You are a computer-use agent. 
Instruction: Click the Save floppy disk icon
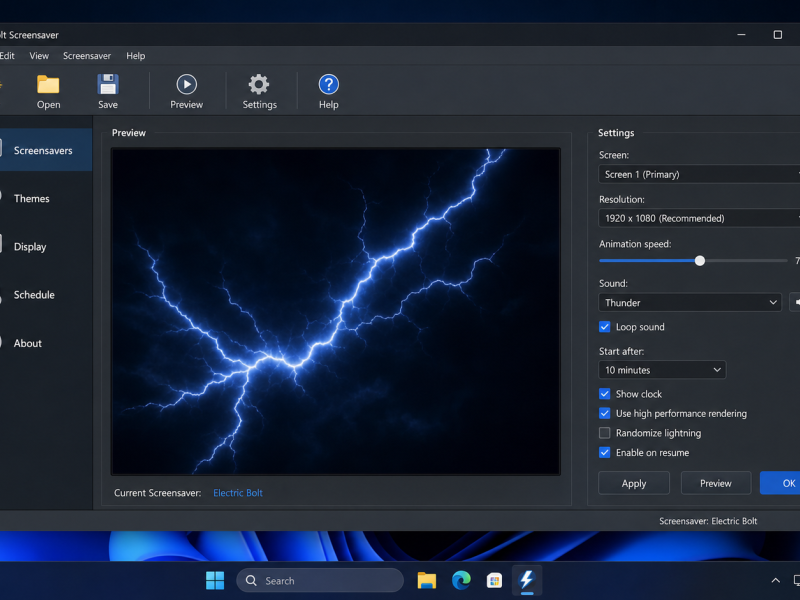pos(108,85)
